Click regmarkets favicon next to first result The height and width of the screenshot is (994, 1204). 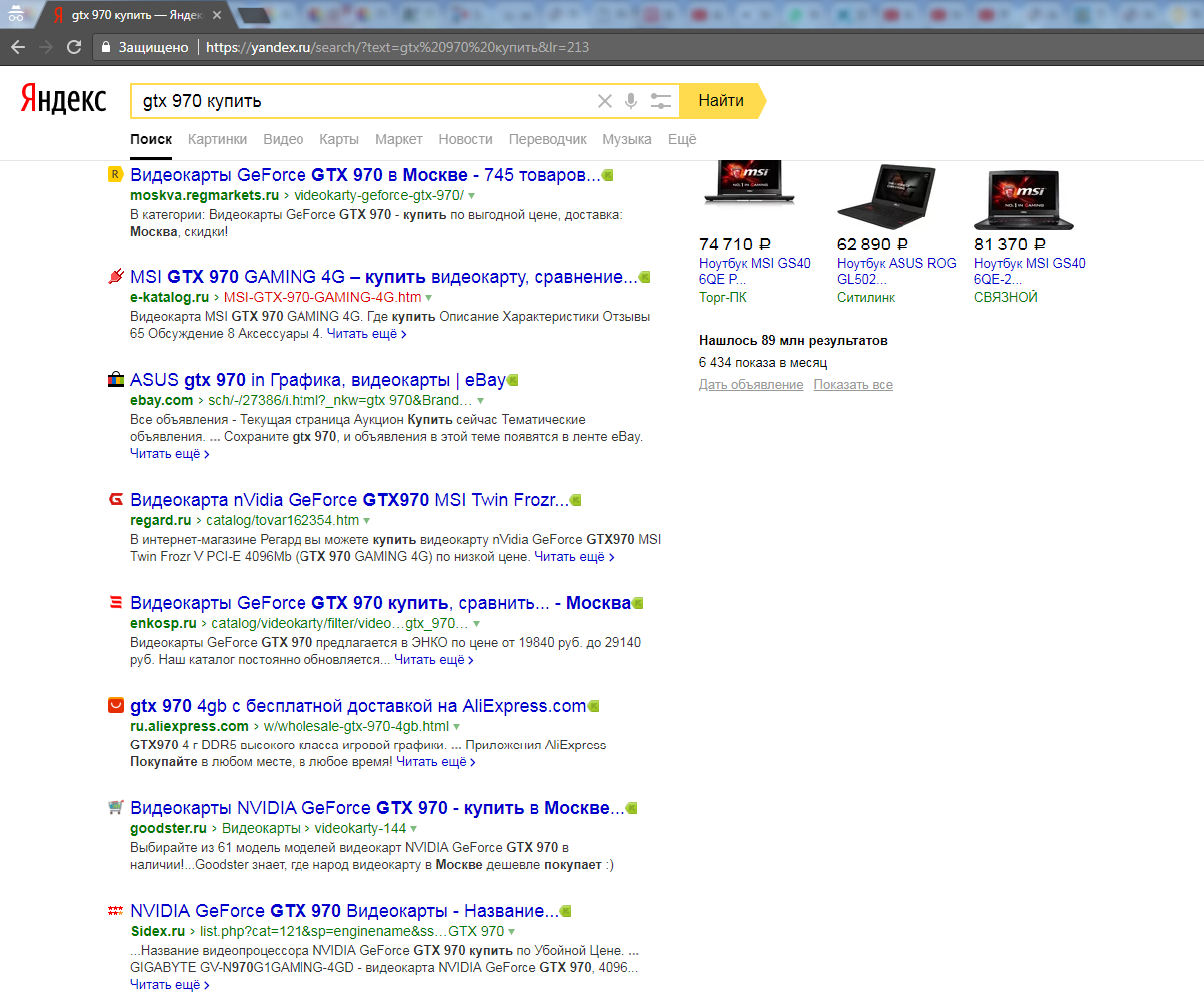point(115,174)
